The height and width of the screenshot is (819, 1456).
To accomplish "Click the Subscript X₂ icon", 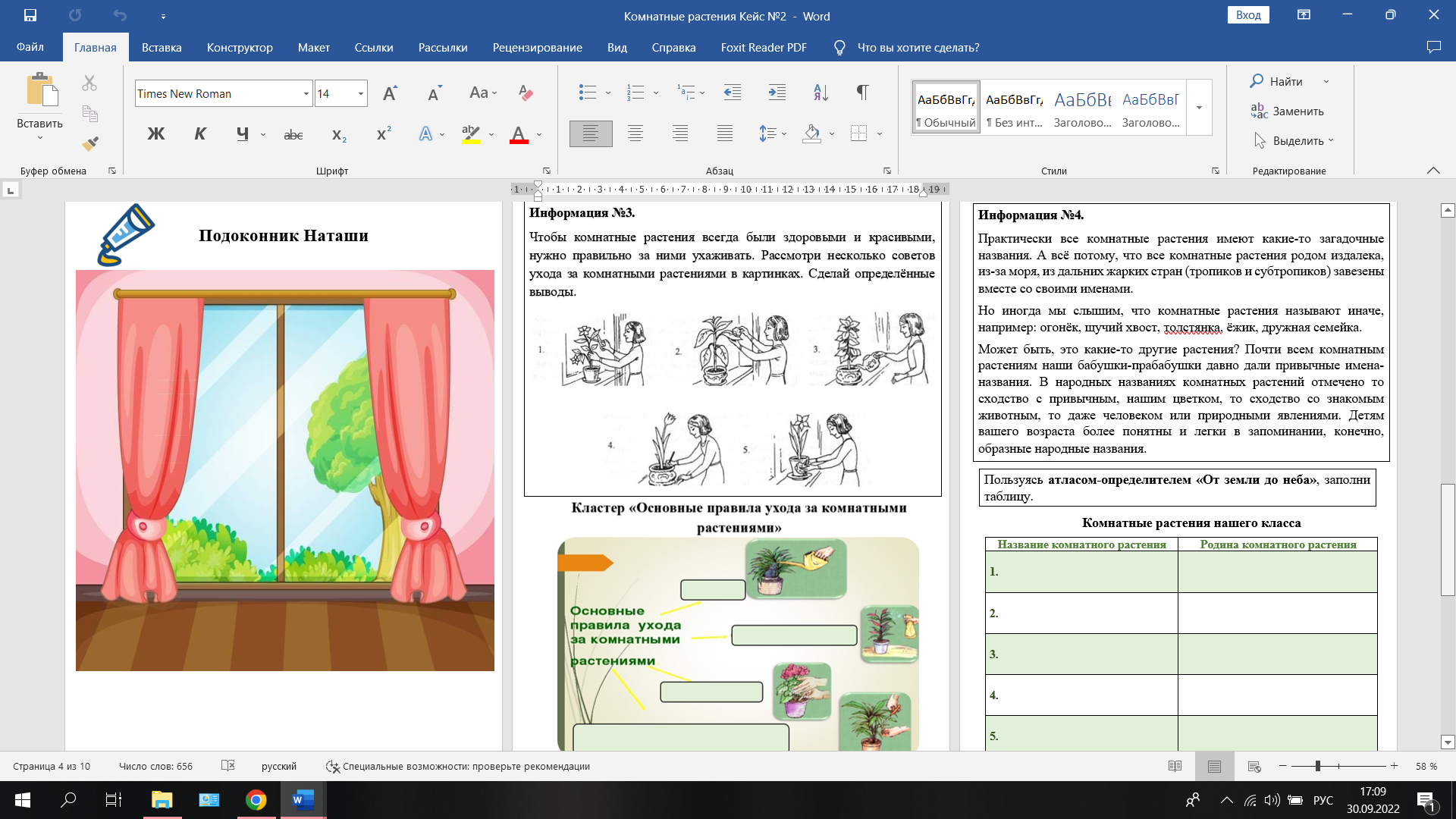I will point(339,134).
